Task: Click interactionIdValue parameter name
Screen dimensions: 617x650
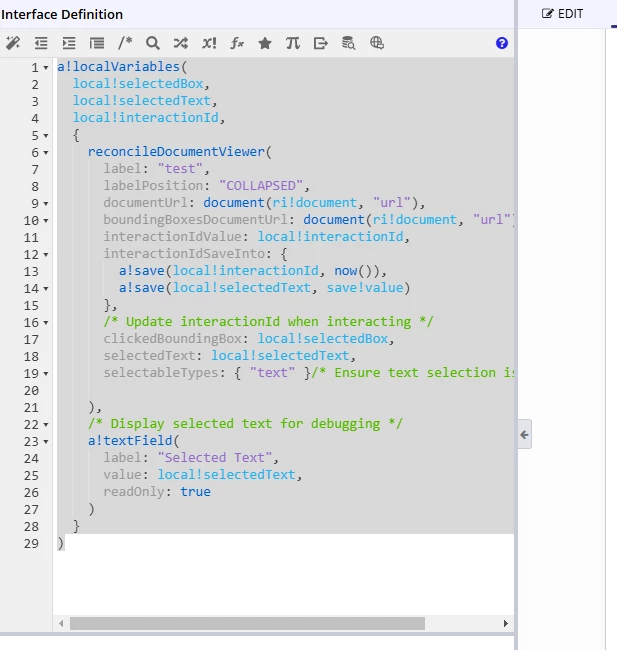Action: 172,237
